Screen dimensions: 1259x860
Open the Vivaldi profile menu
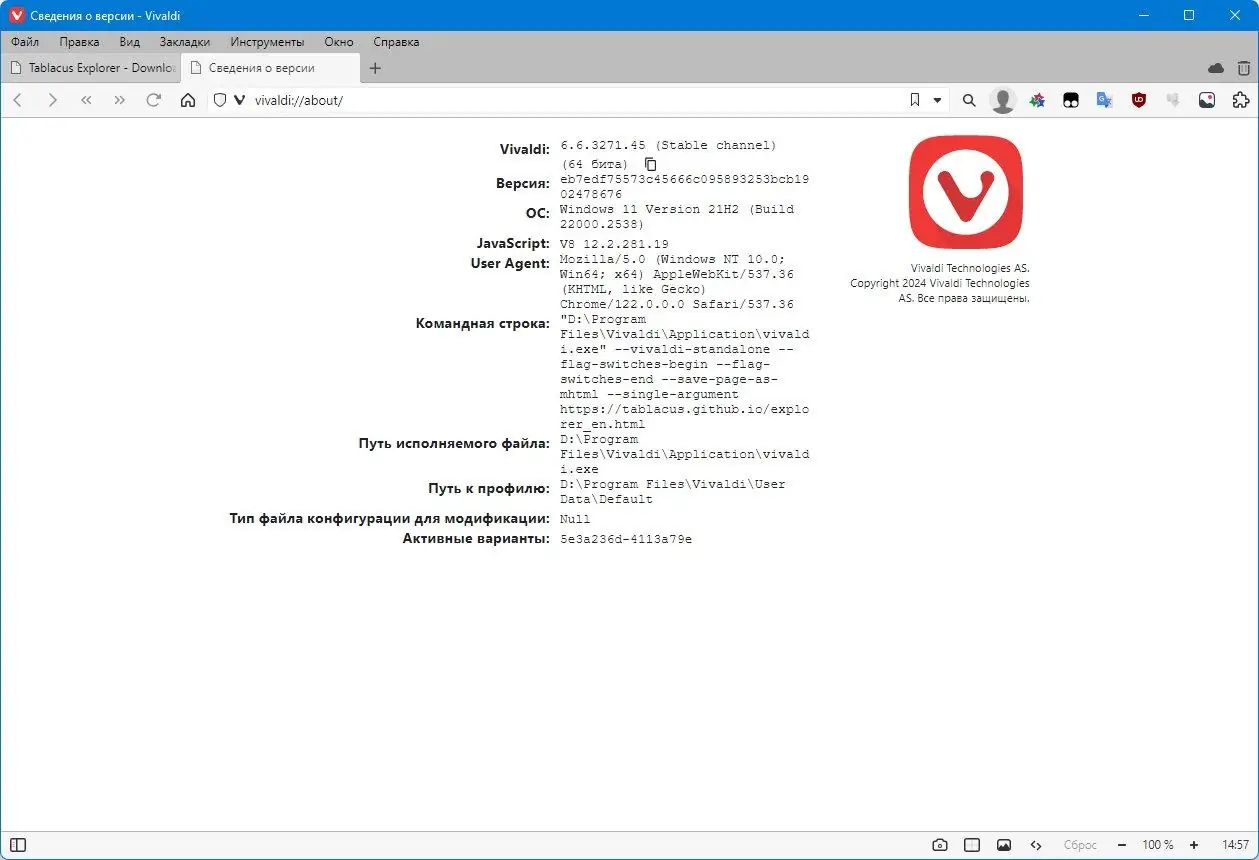click(x=1003, y=100)
